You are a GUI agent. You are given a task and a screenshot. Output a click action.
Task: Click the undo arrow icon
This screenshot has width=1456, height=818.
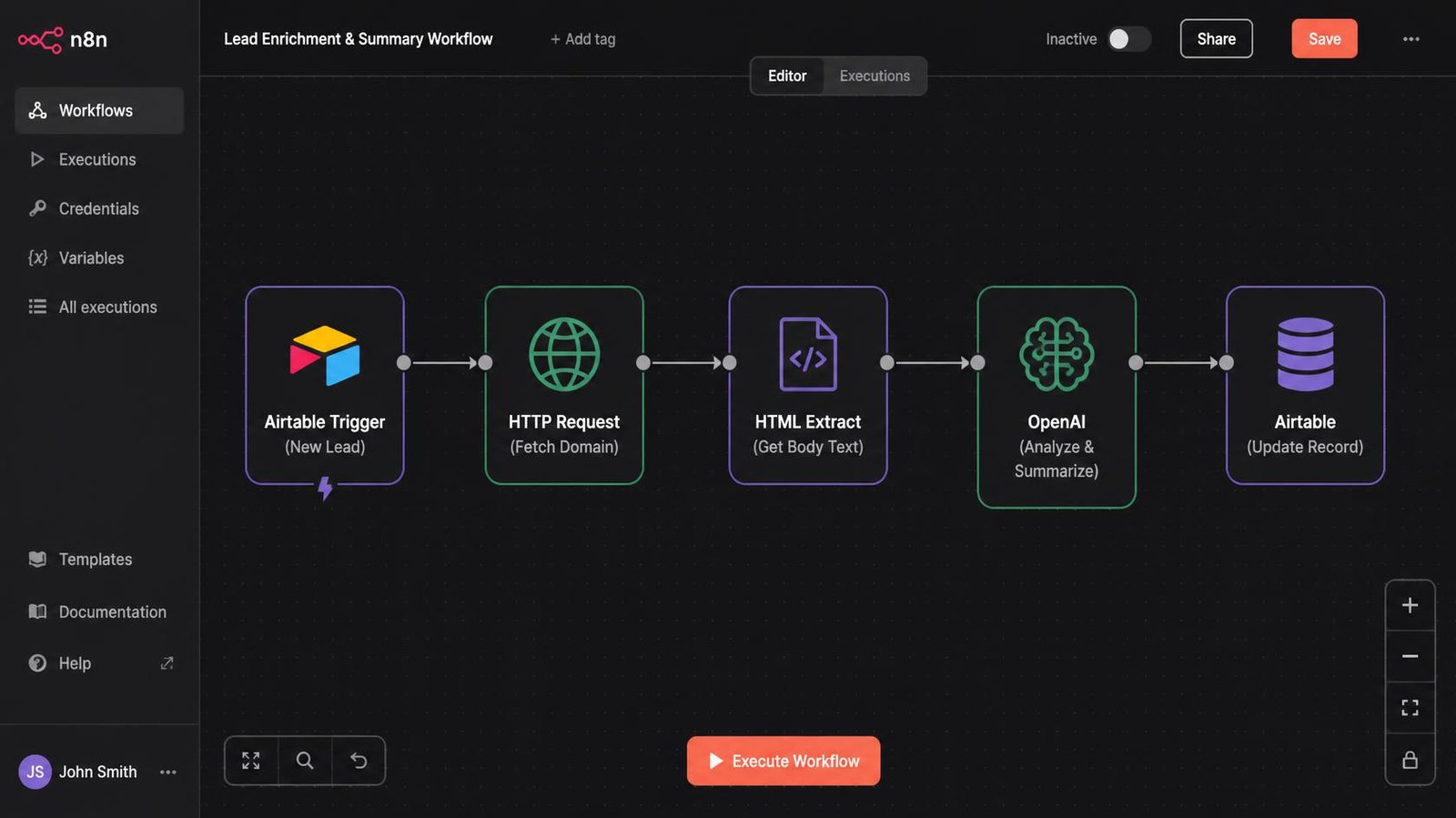[359, 761]
